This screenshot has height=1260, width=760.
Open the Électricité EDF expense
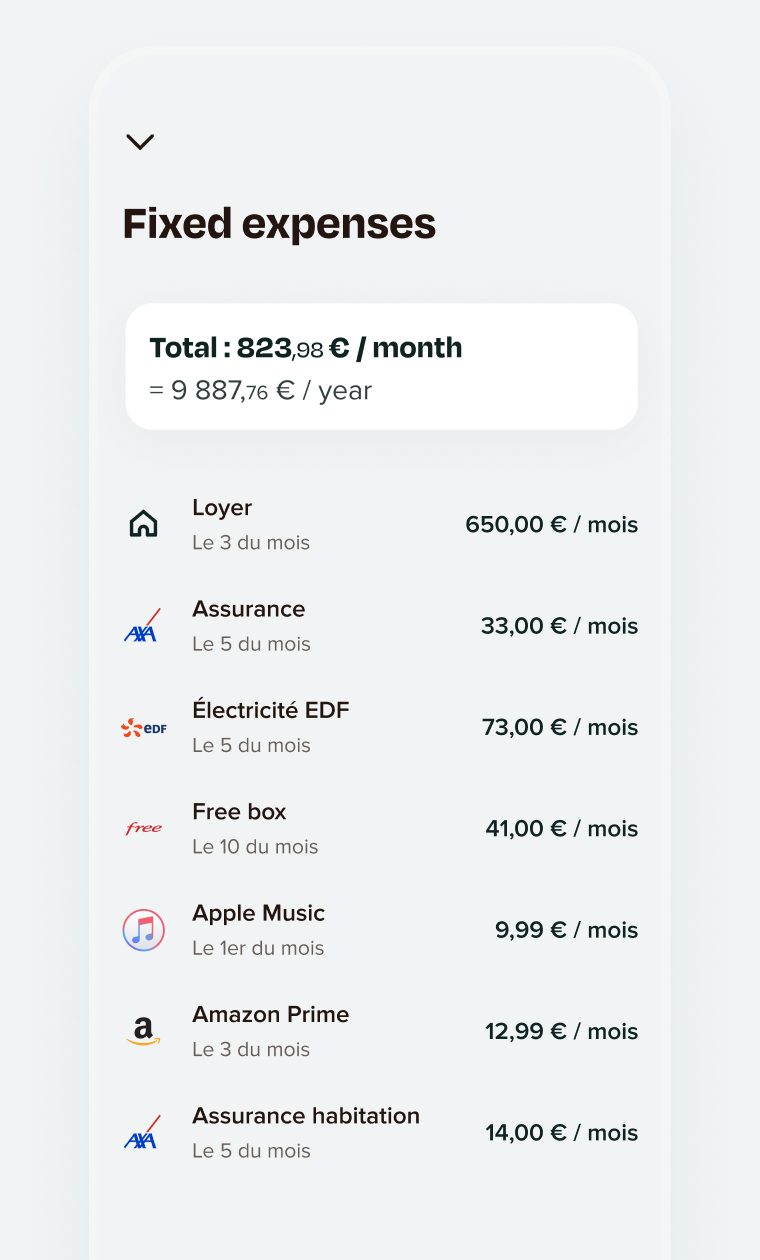point(271,711)
